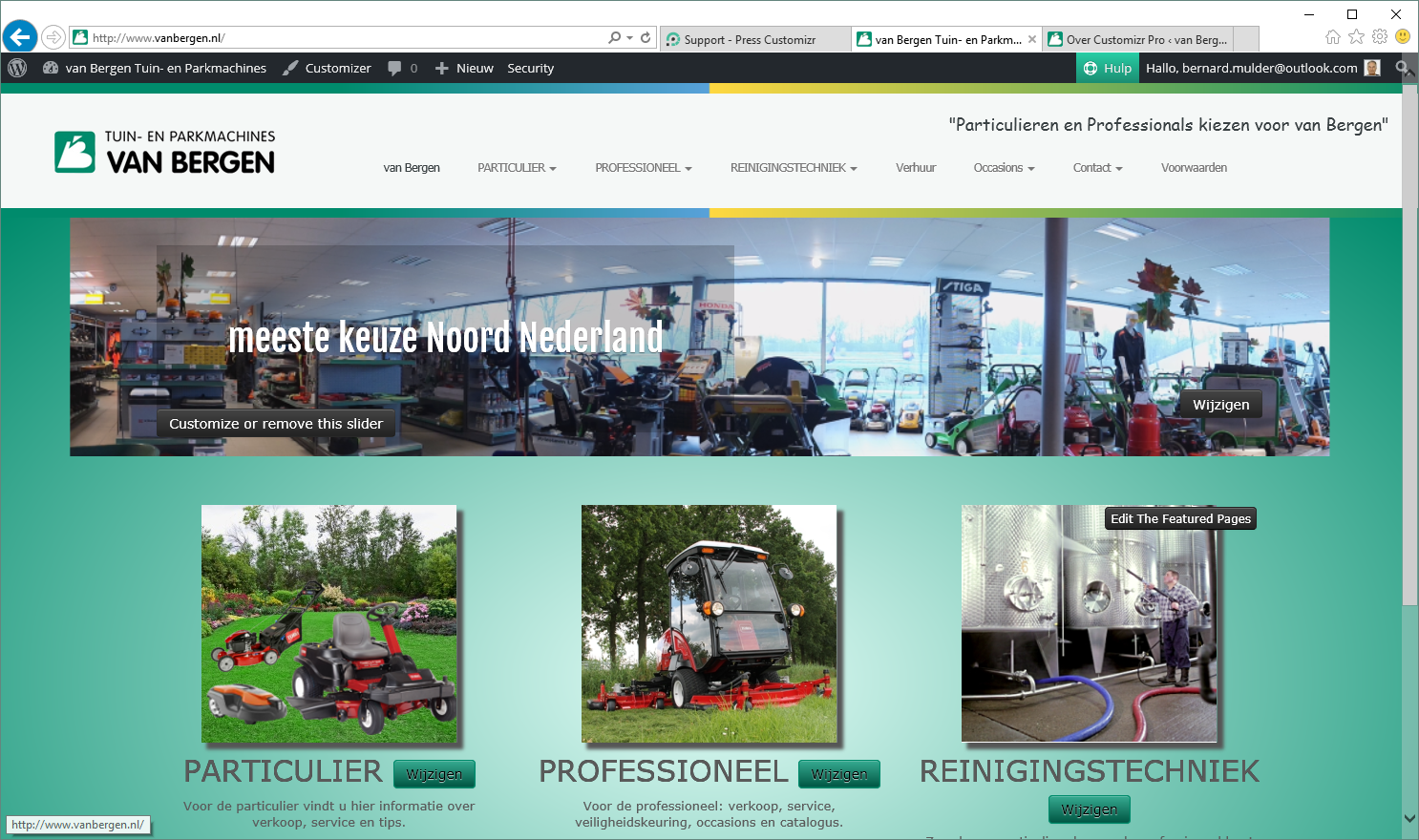Expand the PROFESSIONEEL navigation dropdown
1419x840 pixels.
643,168
